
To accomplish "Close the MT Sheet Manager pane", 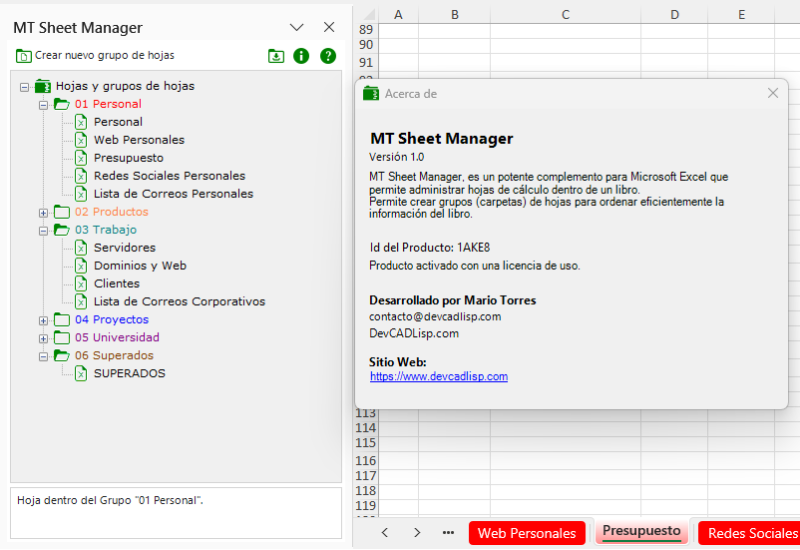I will [x=329, y=27].
